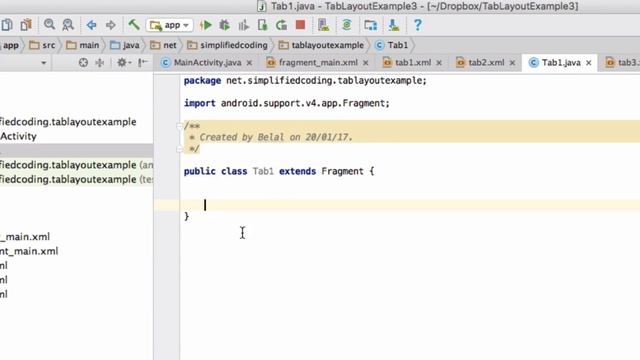Viewport: 640px width, 360px height.
Task: Close the Tab1.java editor tab
Action: (x=589, y=63)
